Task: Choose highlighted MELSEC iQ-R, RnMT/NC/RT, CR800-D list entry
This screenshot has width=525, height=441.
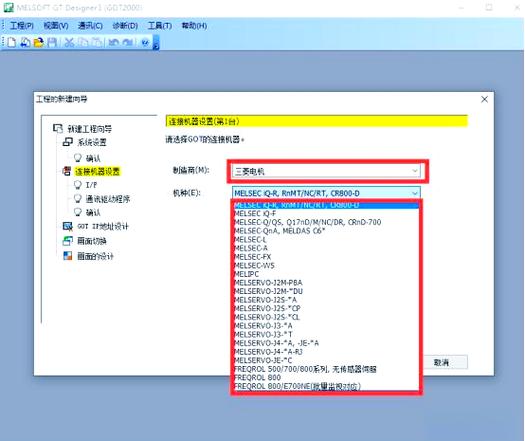Action: pyautogui.click(x=326, y=205)
